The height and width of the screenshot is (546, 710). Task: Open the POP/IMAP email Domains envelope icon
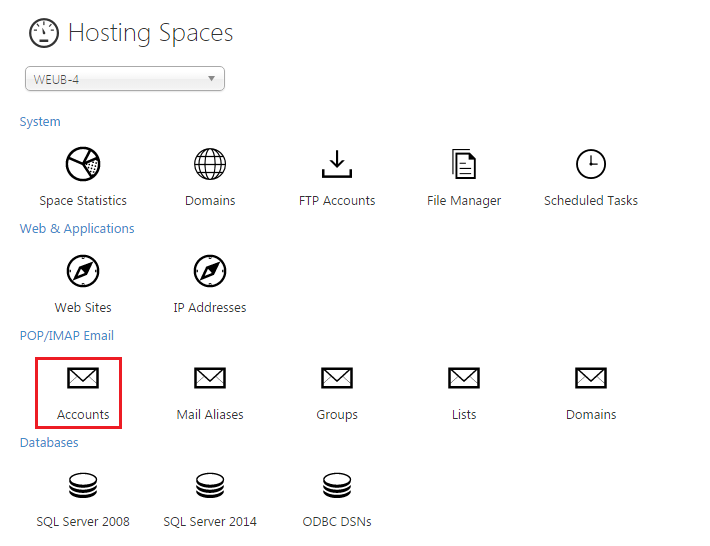pos(591,378)
